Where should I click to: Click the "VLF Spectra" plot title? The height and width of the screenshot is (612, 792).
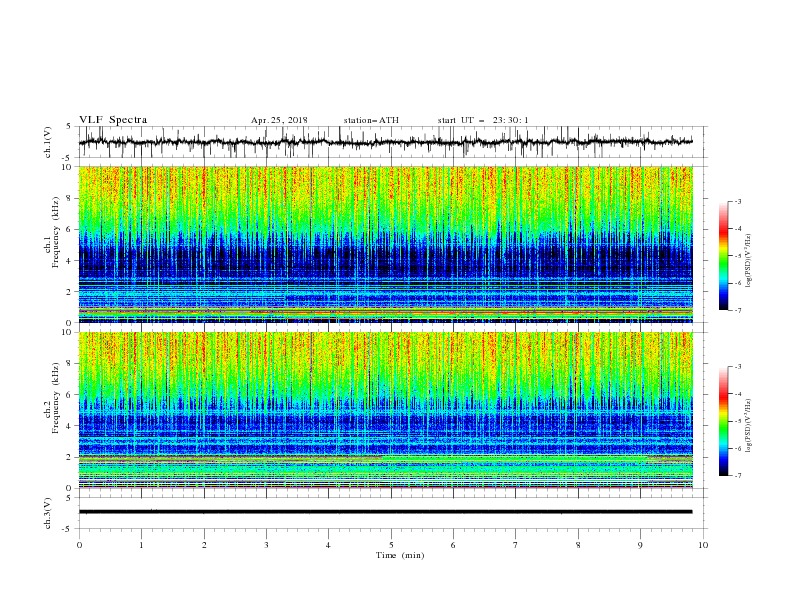(113, 120)
